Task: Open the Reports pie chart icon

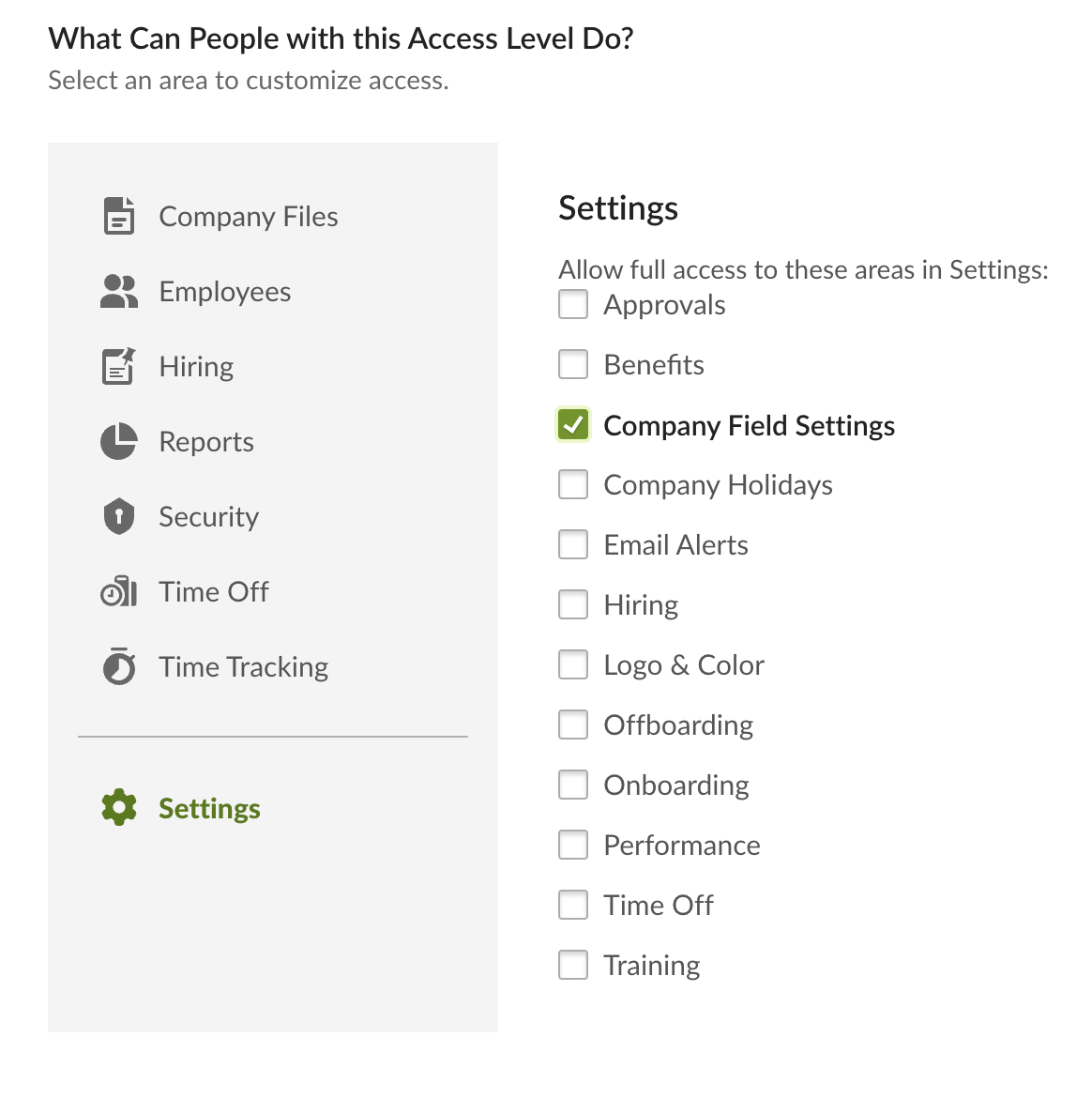Action: (119, 441)
